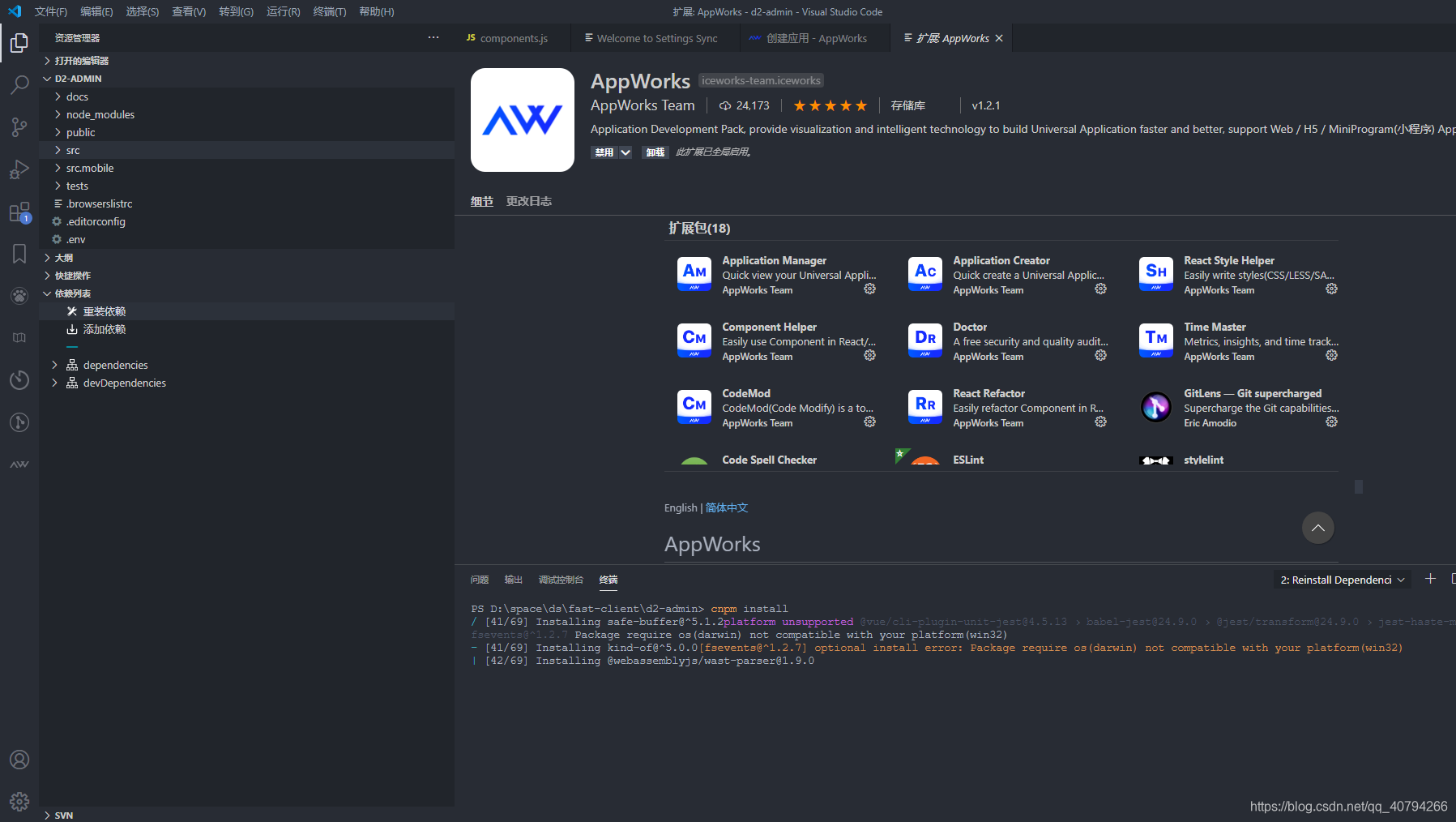Click the GitLens extension icon
This screenshot has height=822, width=1456.
click(1156, 407)
